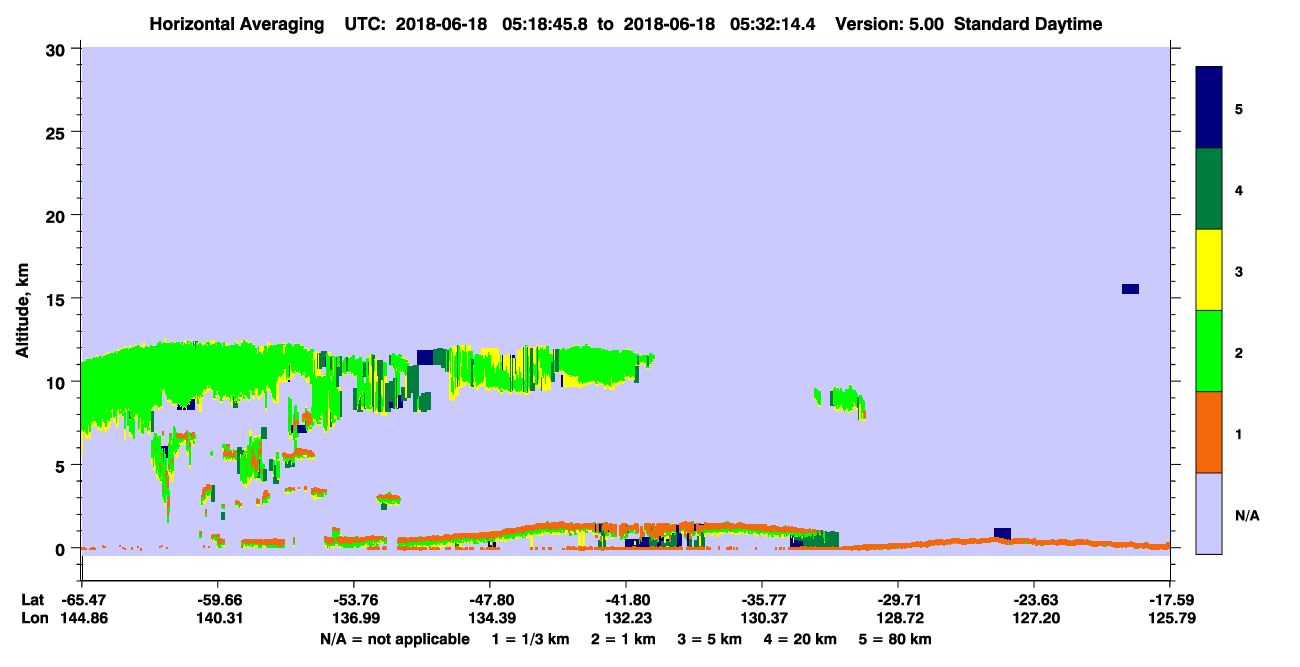Click latitude value '-23.63'
Image resolution: width=1300 pixels, height=667 pixels.
click(x=1034, y=600)
